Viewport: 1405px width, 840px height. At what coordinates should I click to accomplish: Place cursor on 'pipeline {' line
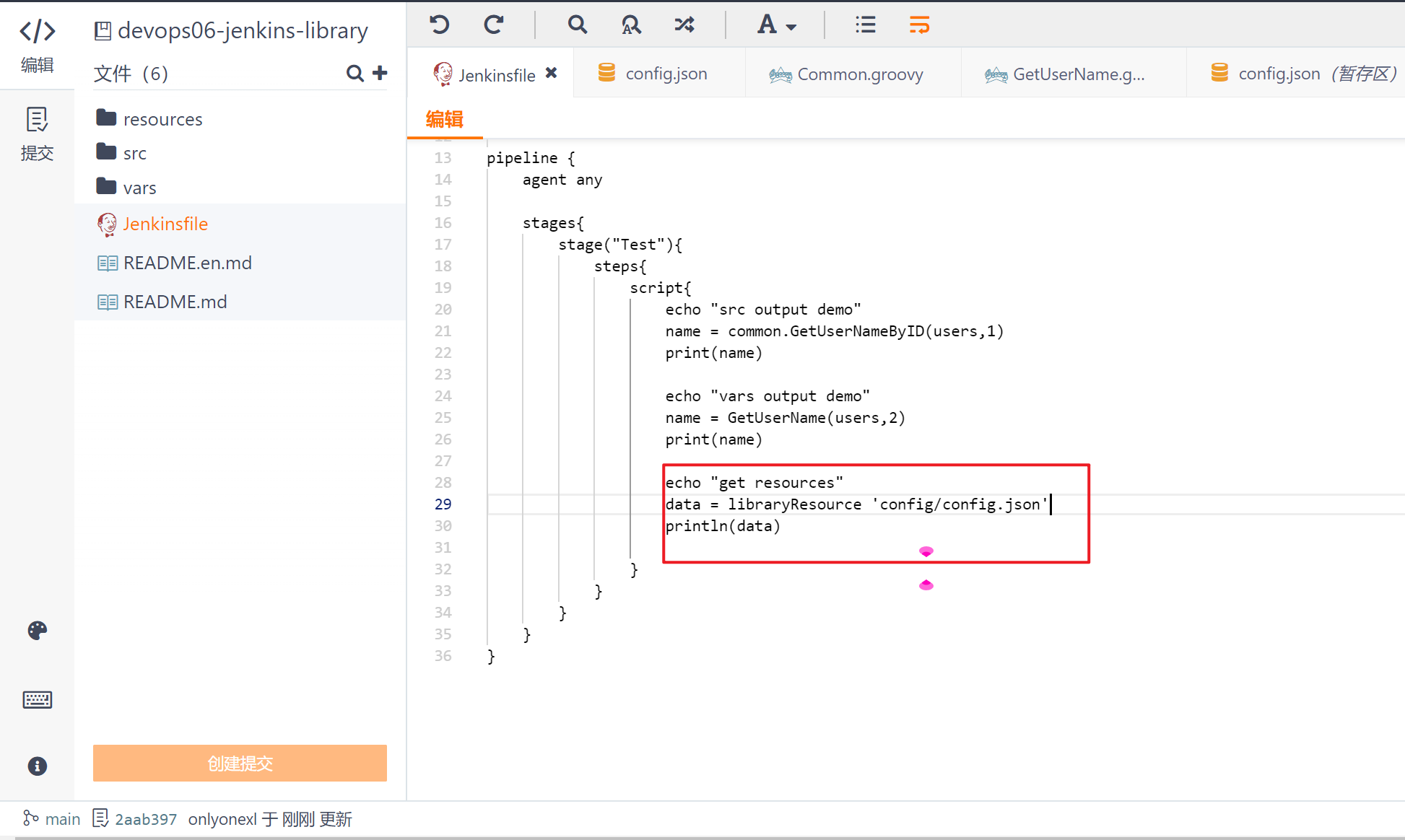(531, 158)
